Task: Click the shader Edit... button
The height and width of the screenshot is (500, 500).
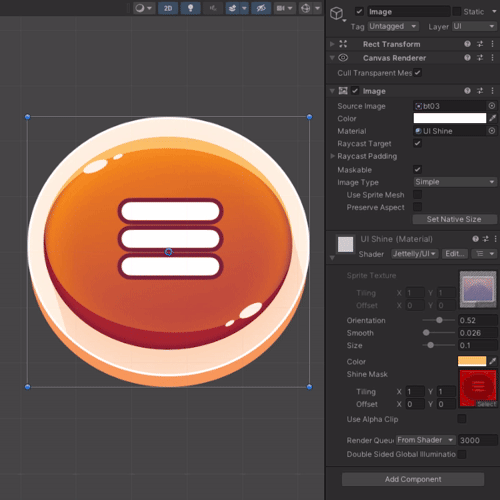Action: pyautogui.click(x=455, y=254)
